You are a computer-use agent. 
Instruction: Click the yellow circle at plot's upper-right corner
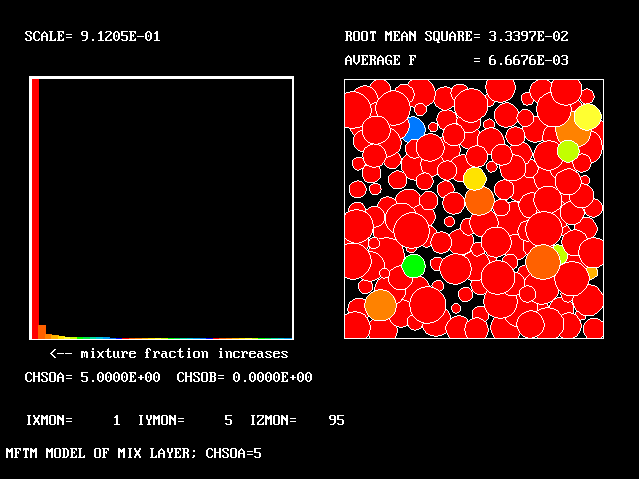587,117
